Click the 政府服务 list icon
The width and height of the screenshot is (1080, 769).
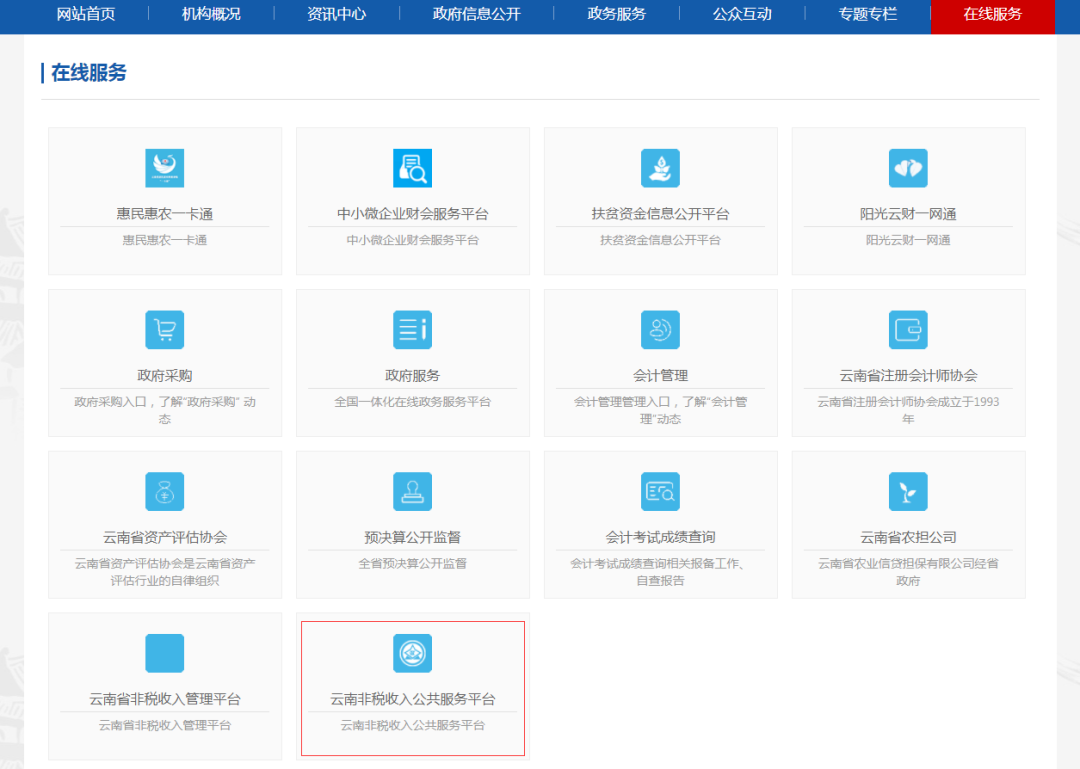412,330
